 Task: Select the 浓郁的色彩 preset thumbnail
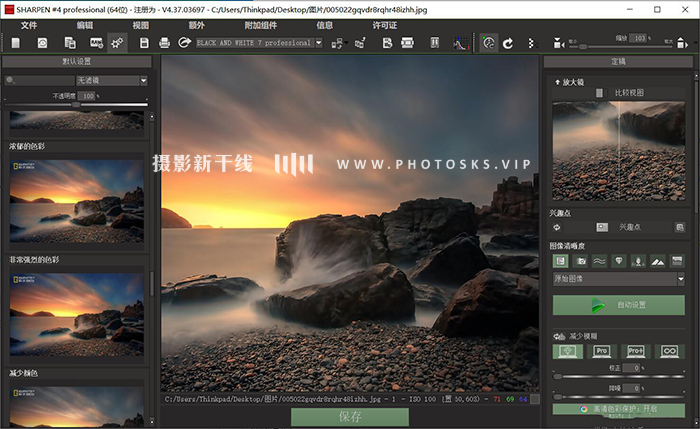(x=77, y=201)
